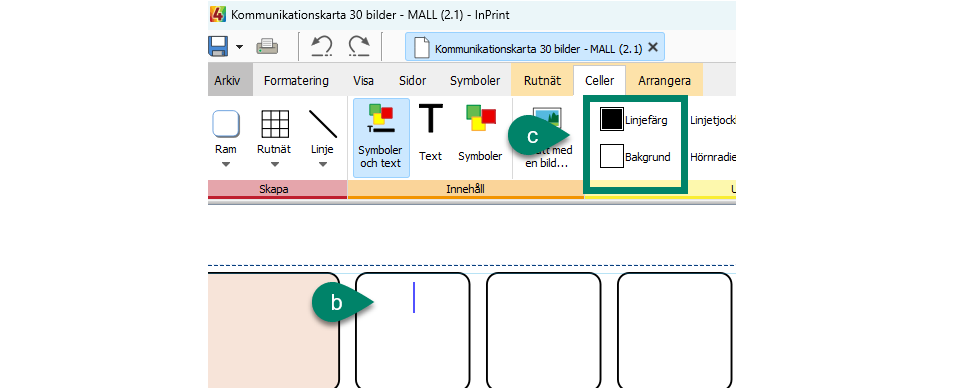
Task: Select the third empty grid cell
Action: click(544, 330)
